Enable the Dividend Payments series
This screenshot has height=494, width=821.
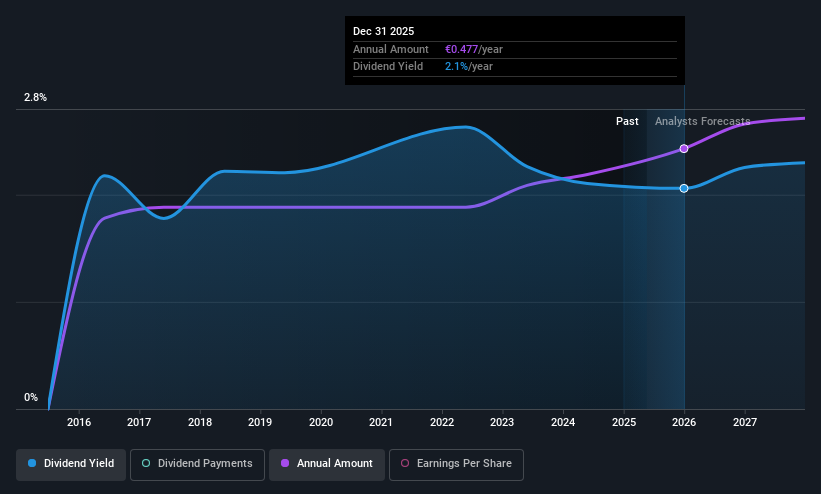pos(197,465)
